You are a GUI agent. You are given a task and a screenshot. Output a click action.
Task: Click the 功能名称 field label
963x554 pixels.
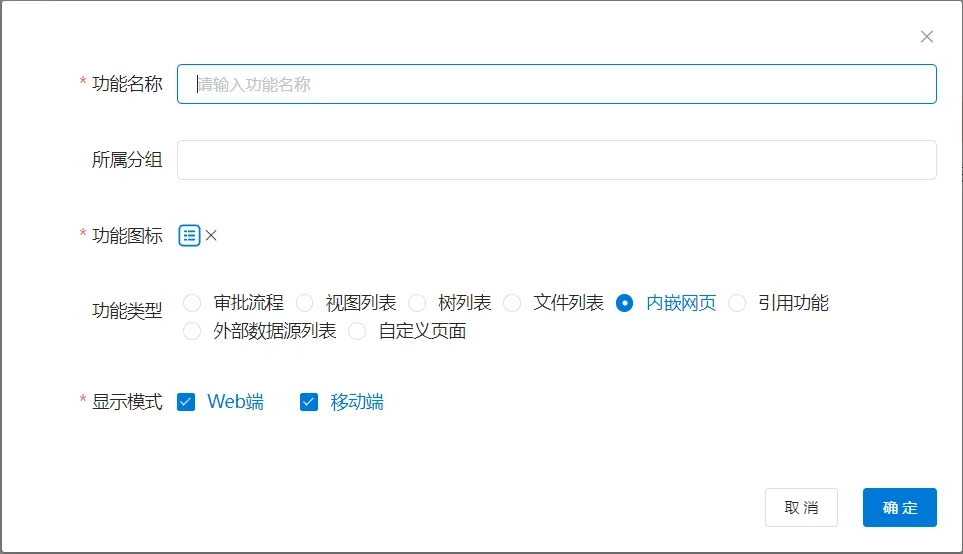click(x=127, y=84)
